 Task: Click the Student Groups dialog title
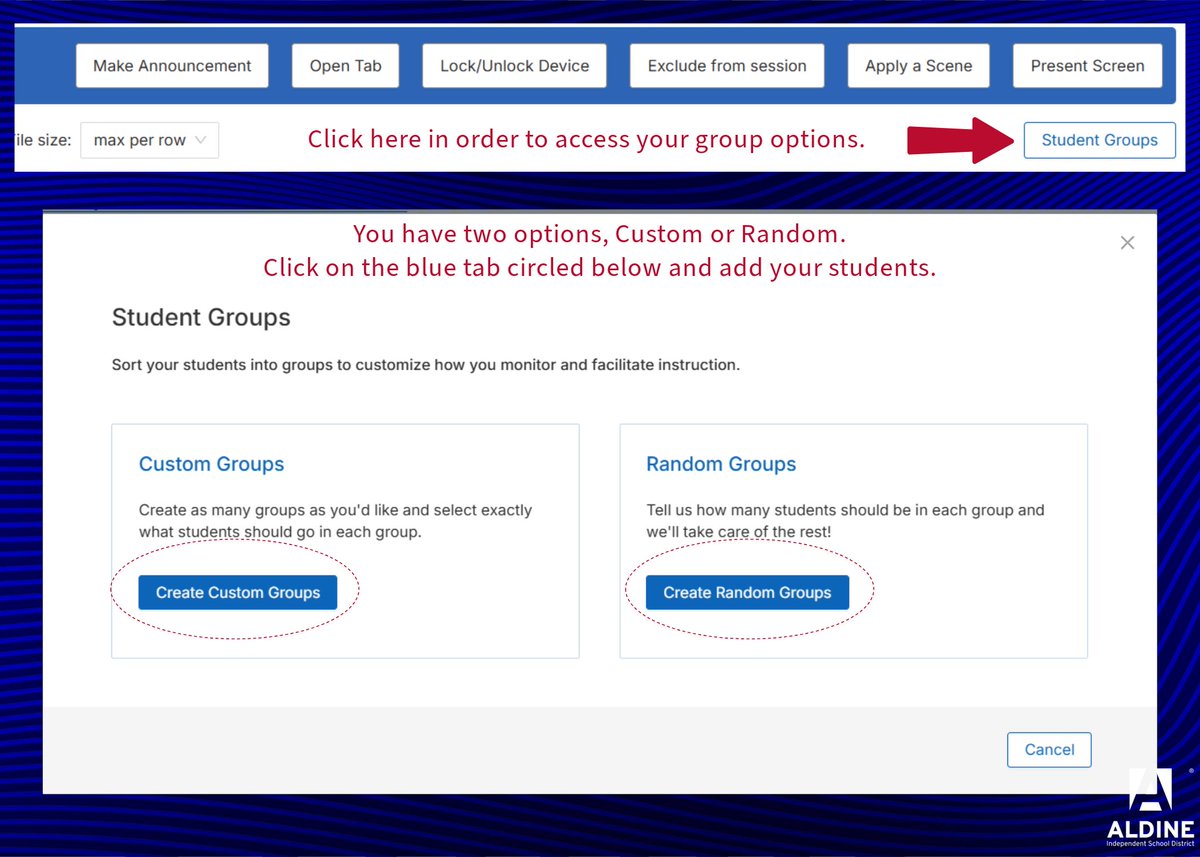tap(201, 318)
